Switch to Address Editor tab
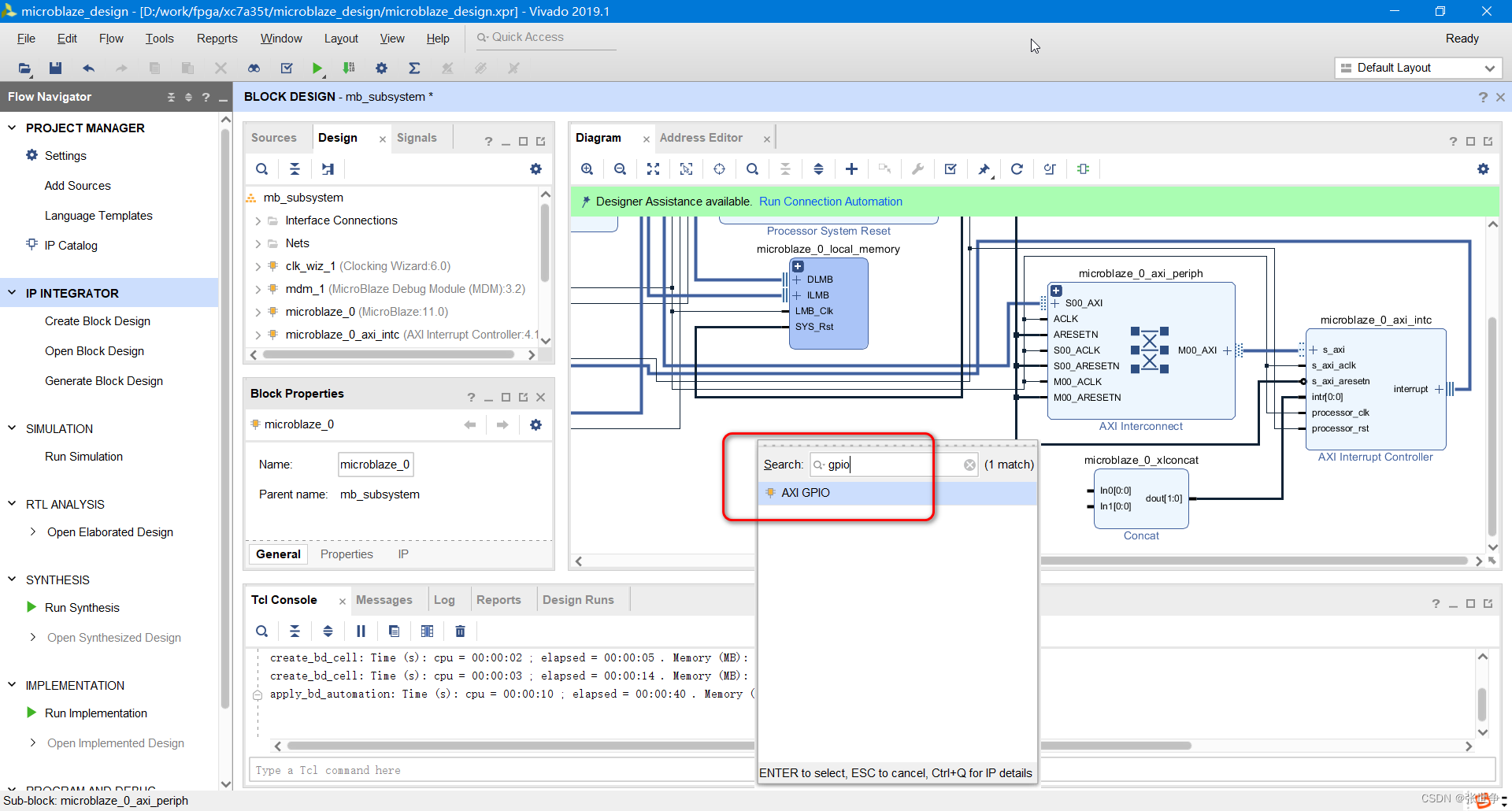This screenshot has width=1512, height=811. pos(701,138)
